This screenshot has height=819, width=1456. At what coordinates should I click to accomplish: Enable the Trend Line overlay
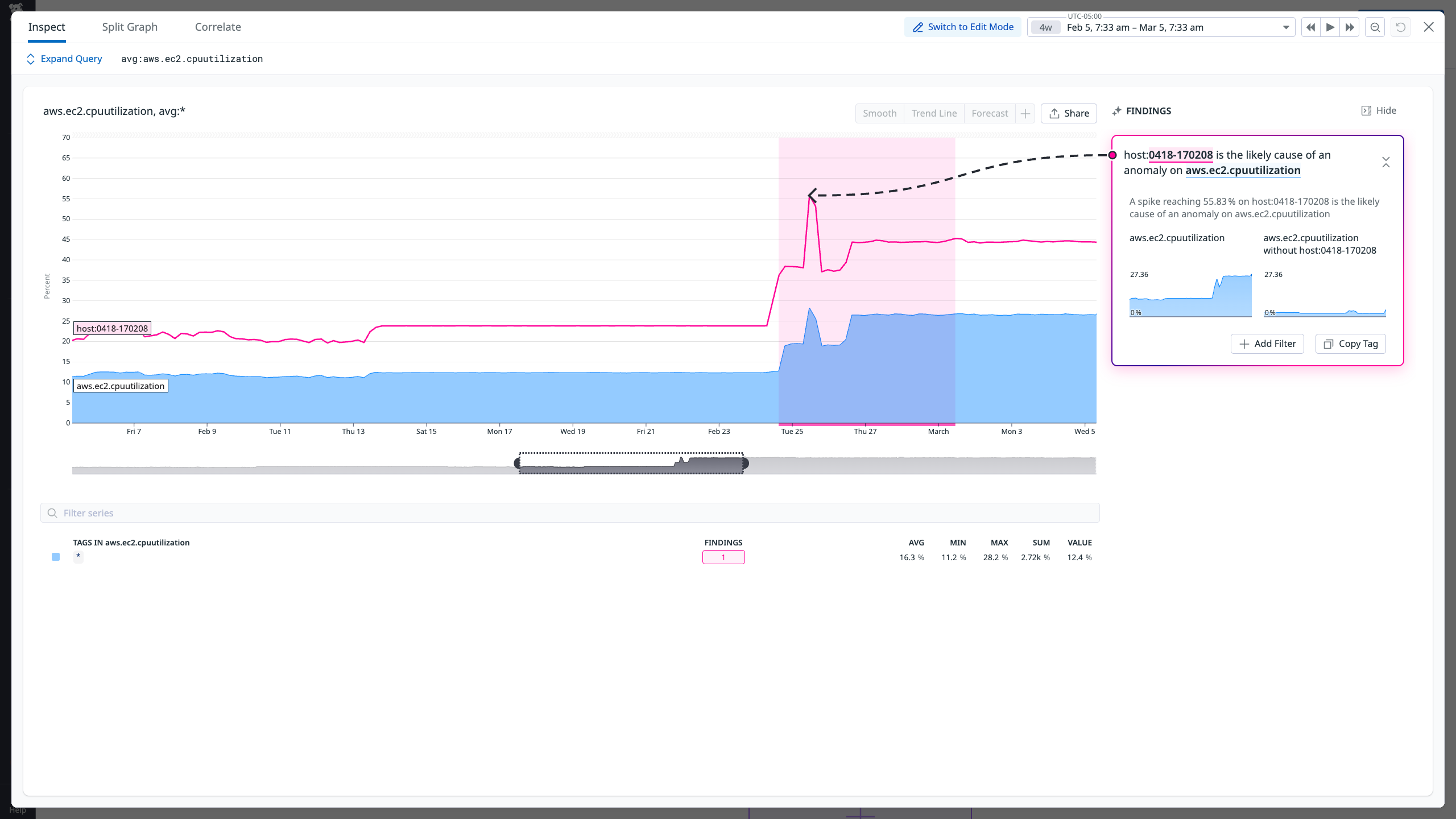point(934,113)
